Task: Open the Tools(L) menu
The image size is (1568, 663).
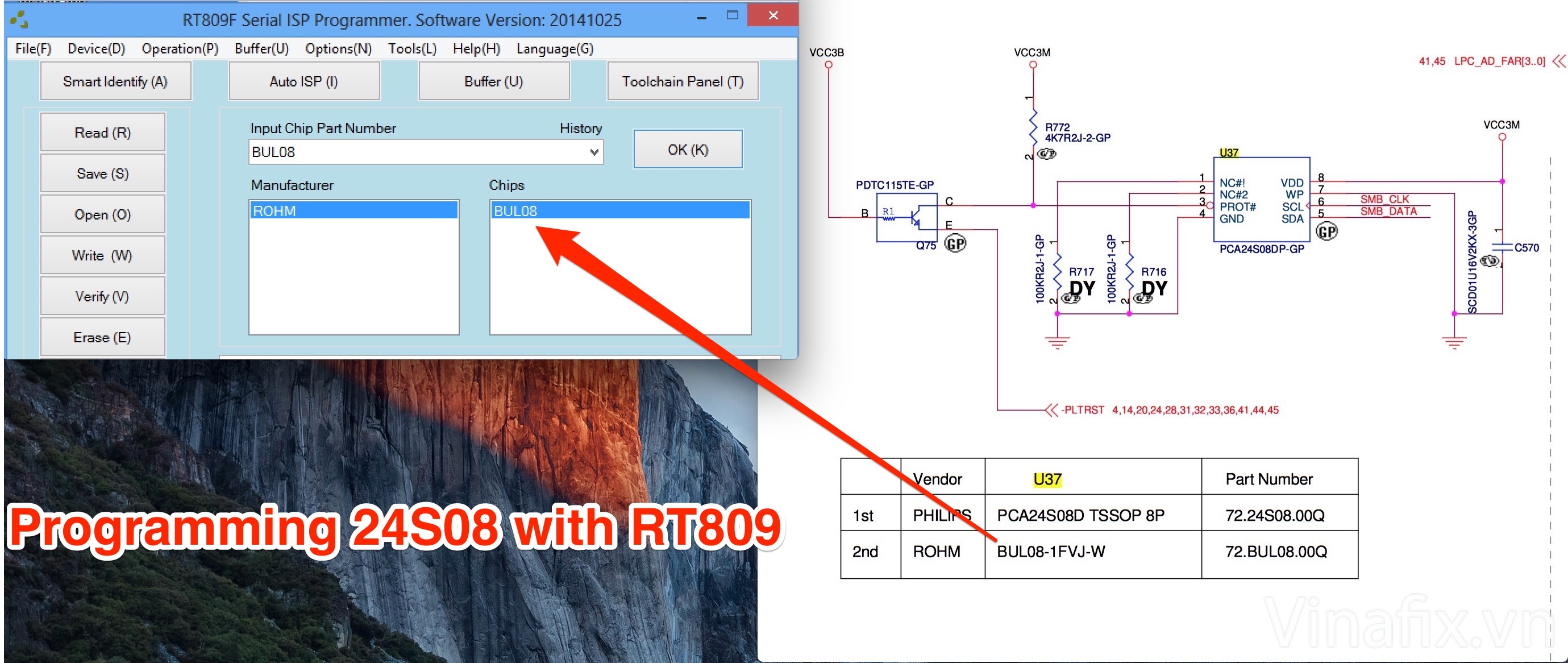Action: coord(412,49)
